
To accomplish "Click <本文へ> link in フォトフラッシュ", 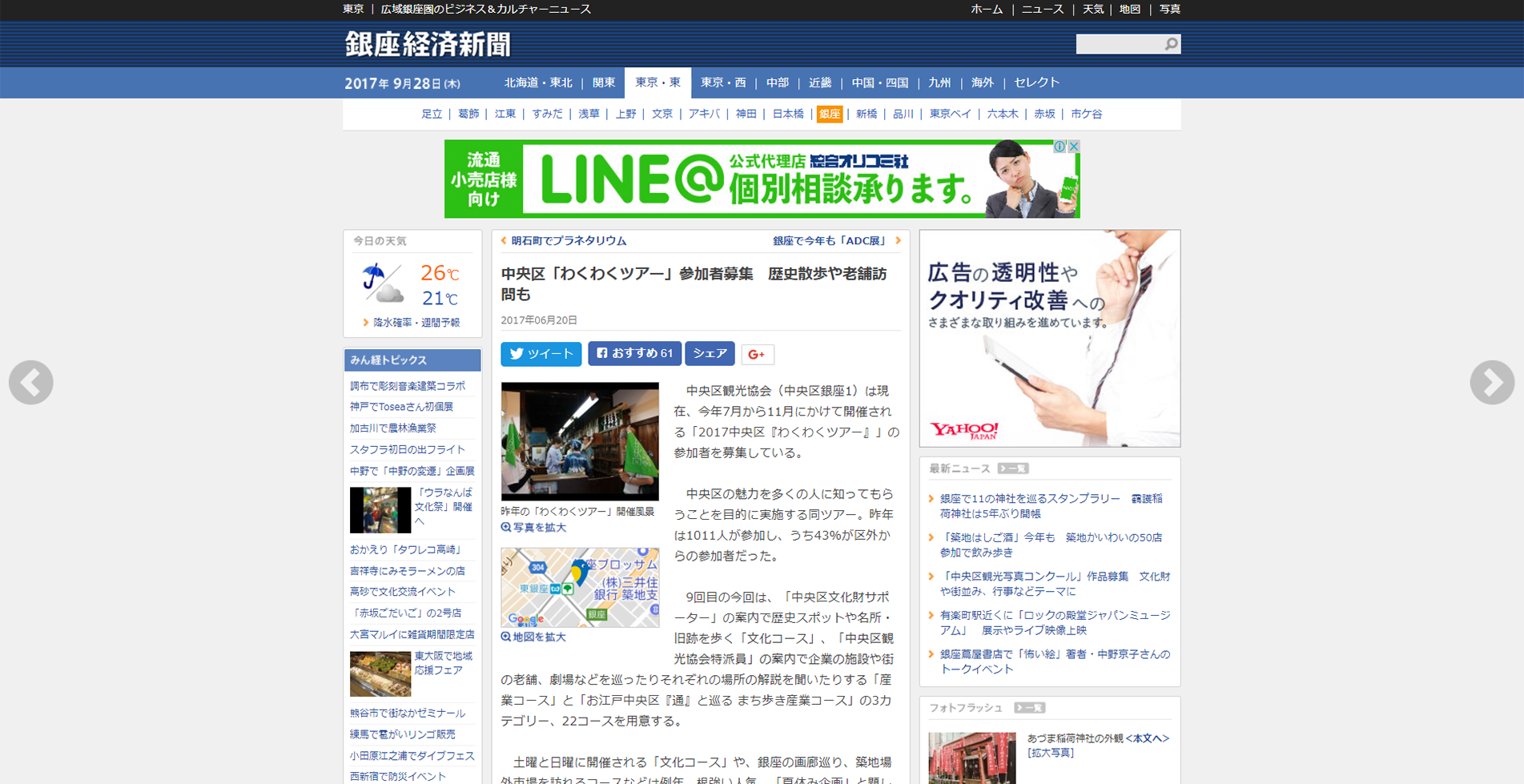I will [1148, 738].
